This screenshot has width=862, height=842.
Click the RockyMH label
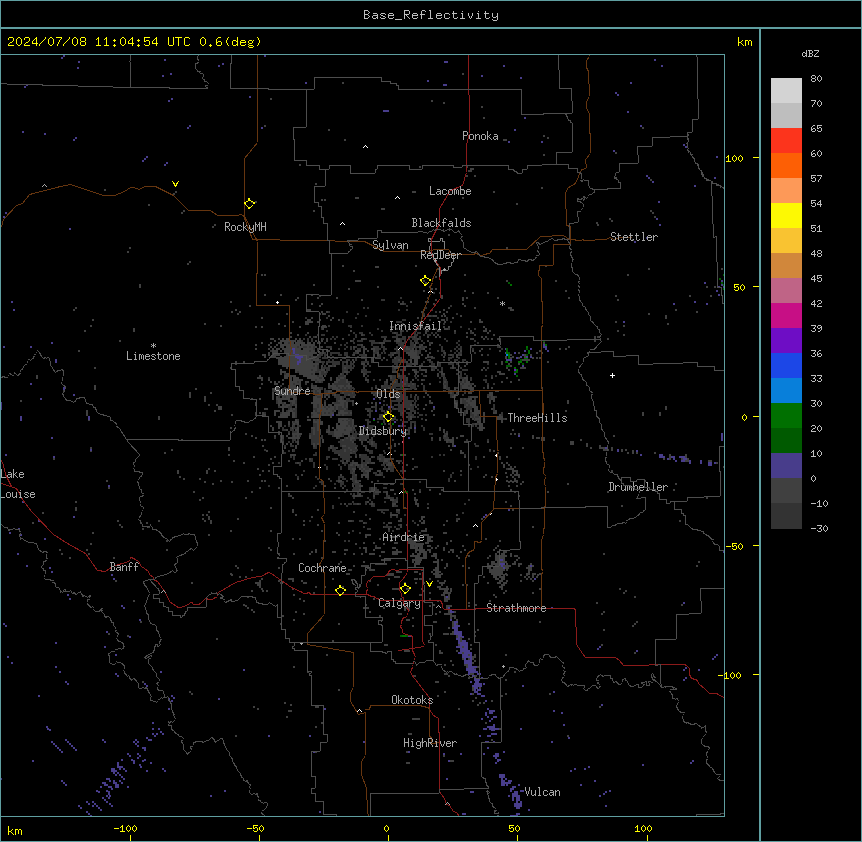pos(245,227)
